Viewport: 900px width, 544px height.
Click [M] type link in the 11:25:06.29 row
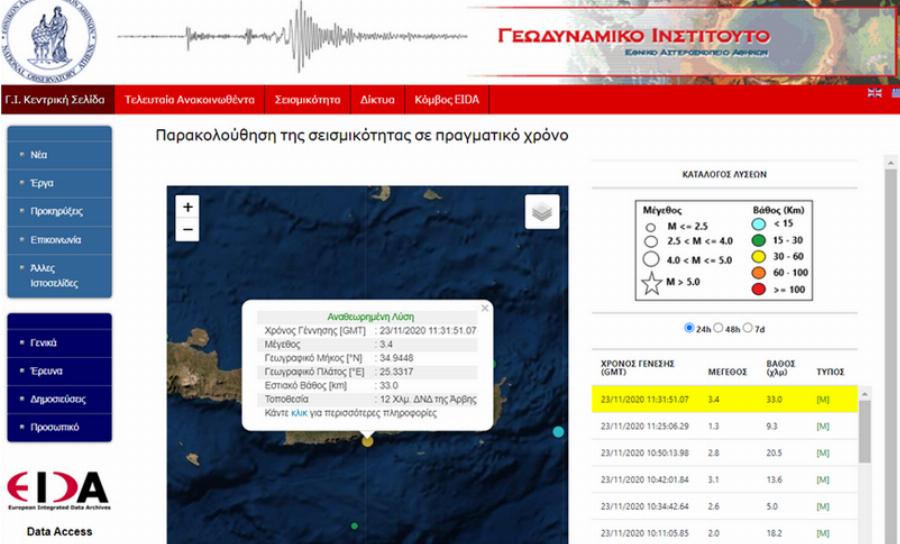tap(823, 426)
